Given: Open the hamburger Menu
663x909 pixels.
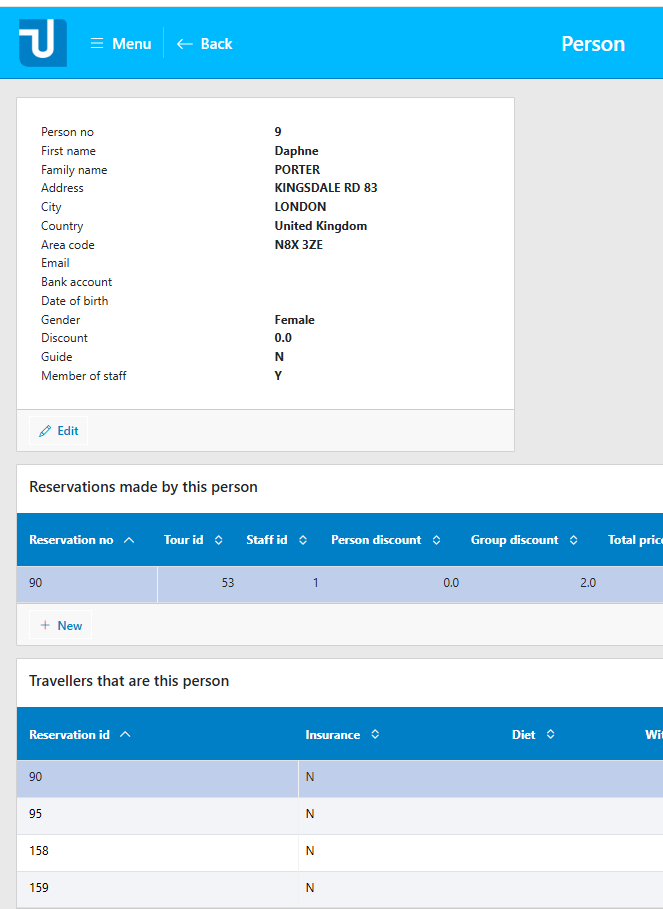Looking at the screenshot, I should click(x=120, y=43).
